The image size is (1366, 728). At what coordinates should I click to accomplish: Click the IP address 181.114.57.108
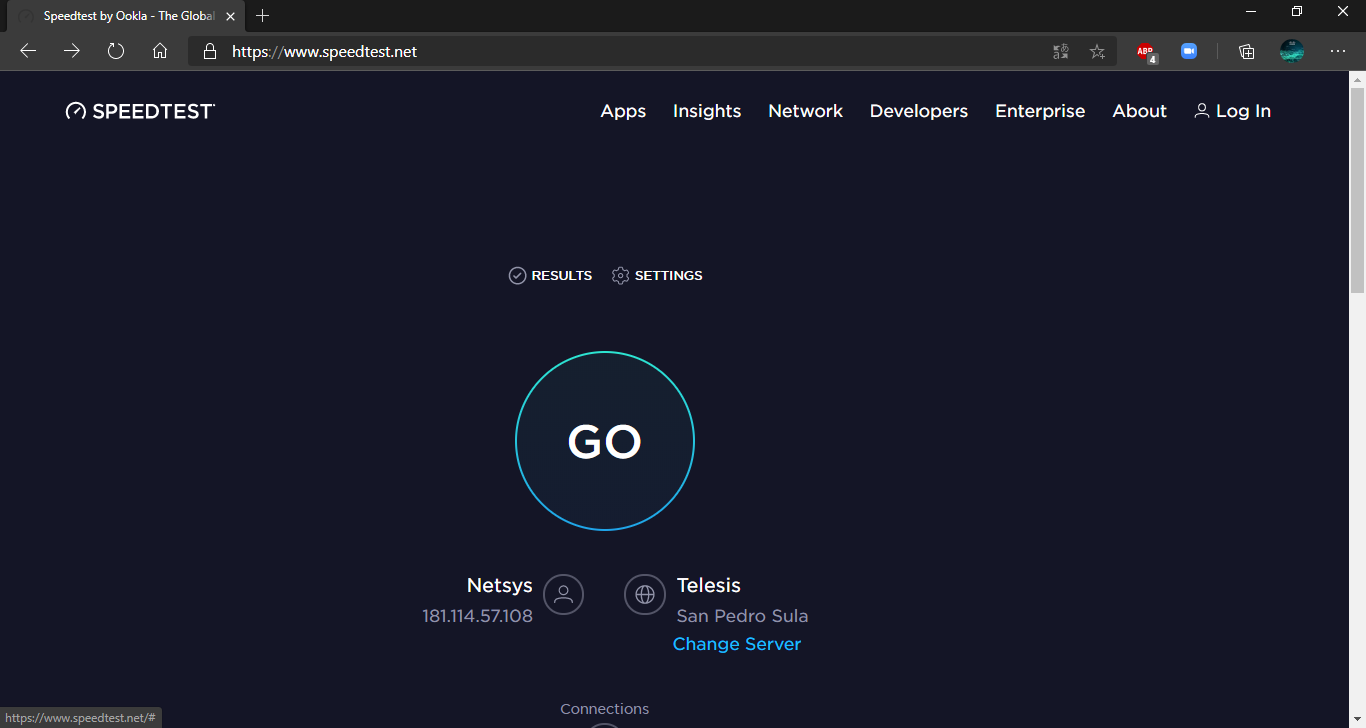(x=477, y=616)
